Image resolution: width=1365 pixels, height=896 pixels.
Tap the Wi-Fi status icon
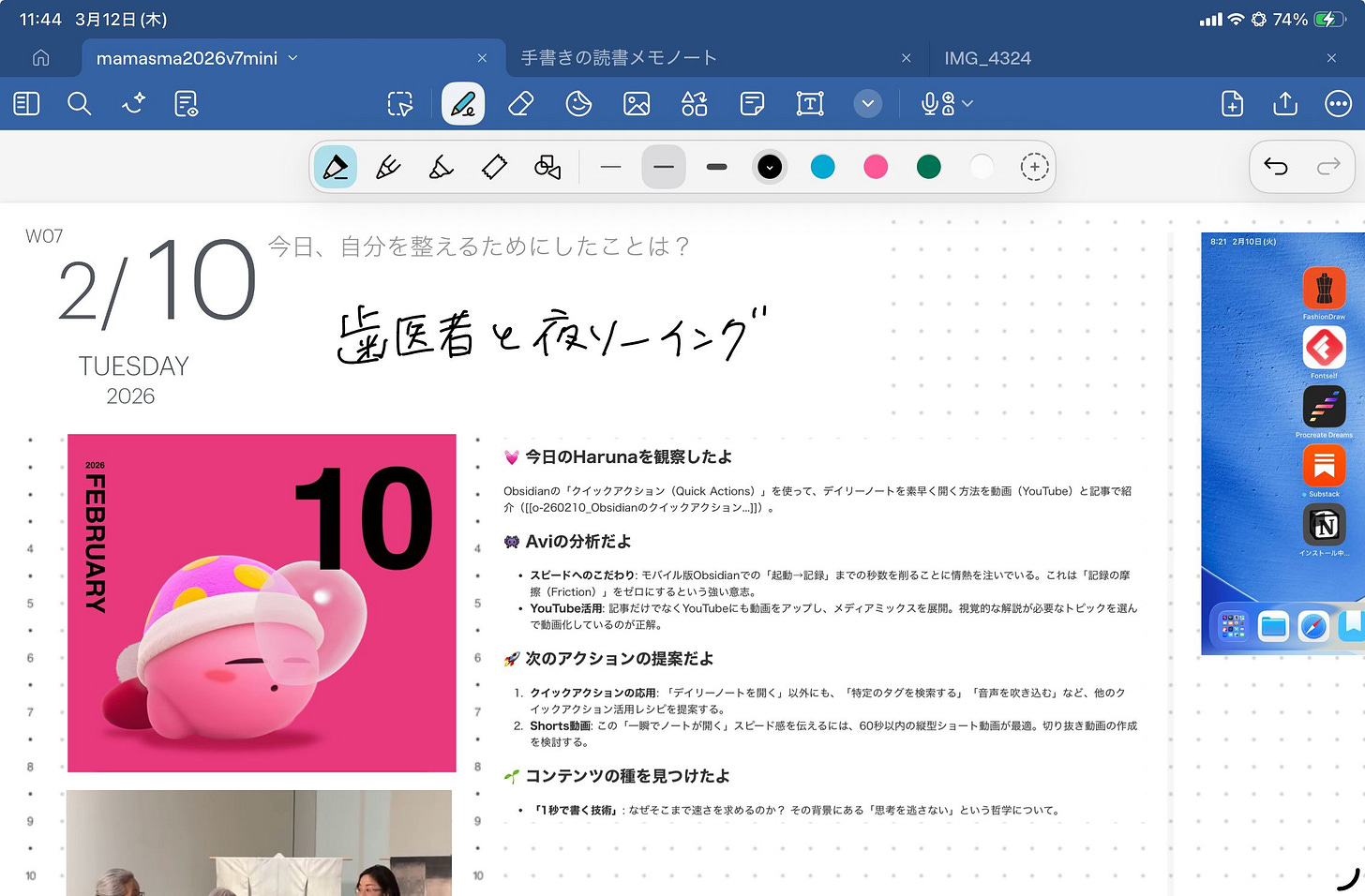click(x=1236, y=20)
